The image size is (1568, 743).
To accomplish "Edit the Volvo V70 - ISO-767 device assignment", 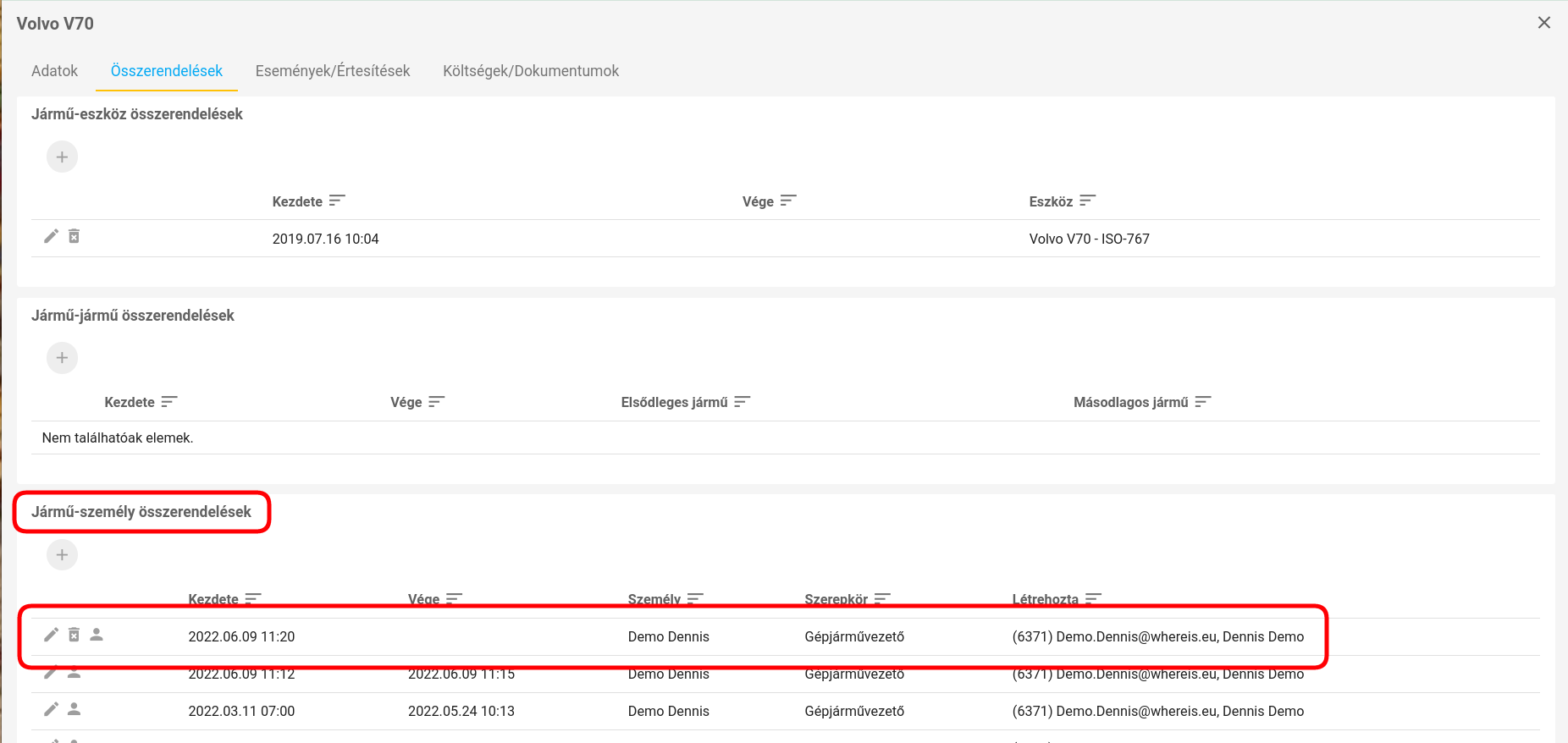I will (51, 237).
